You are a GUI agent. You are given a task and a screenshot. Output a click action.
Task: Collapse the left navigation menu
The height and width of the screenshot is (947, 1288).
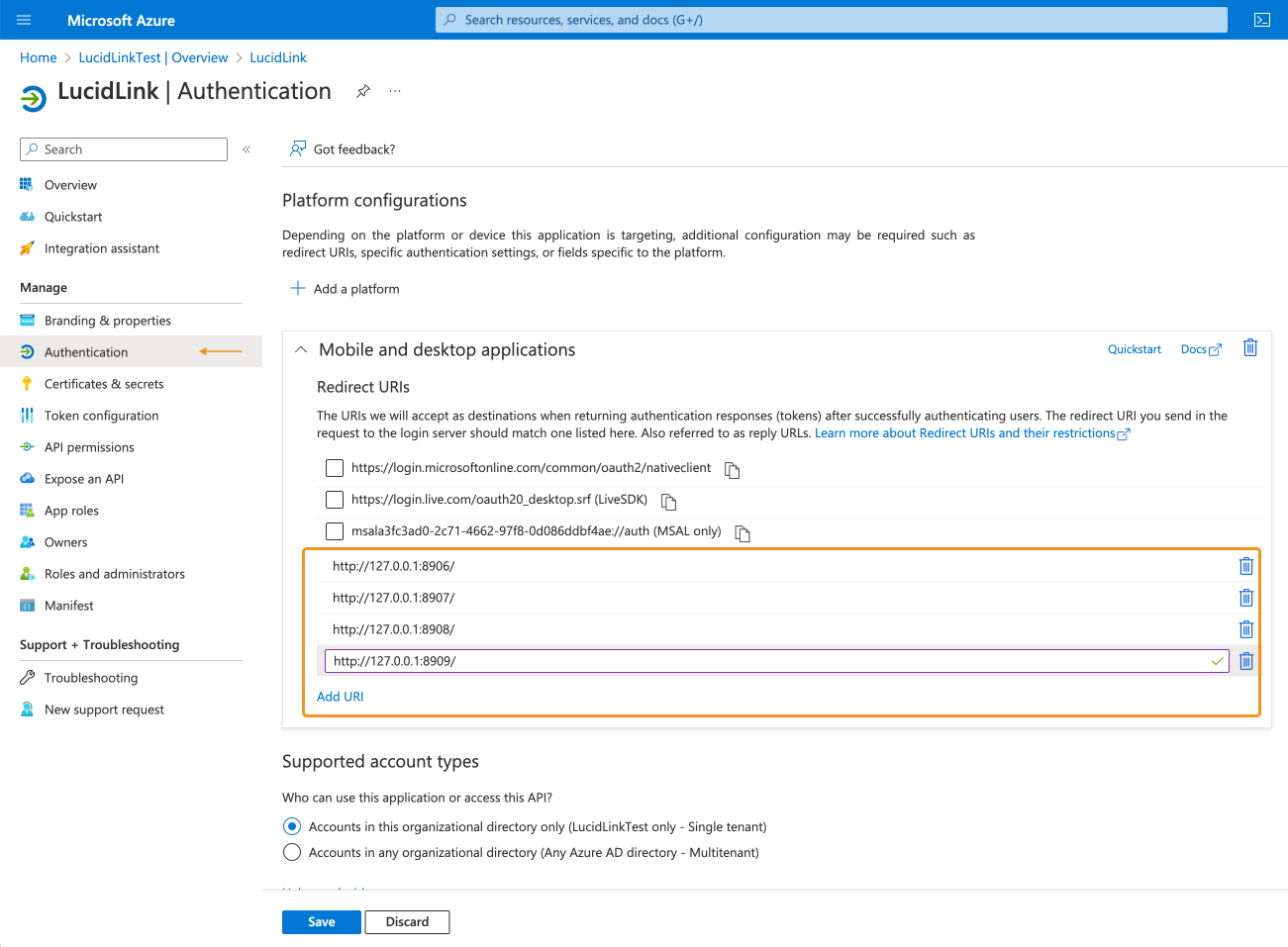pyautogui.click(x=247, y=149)
